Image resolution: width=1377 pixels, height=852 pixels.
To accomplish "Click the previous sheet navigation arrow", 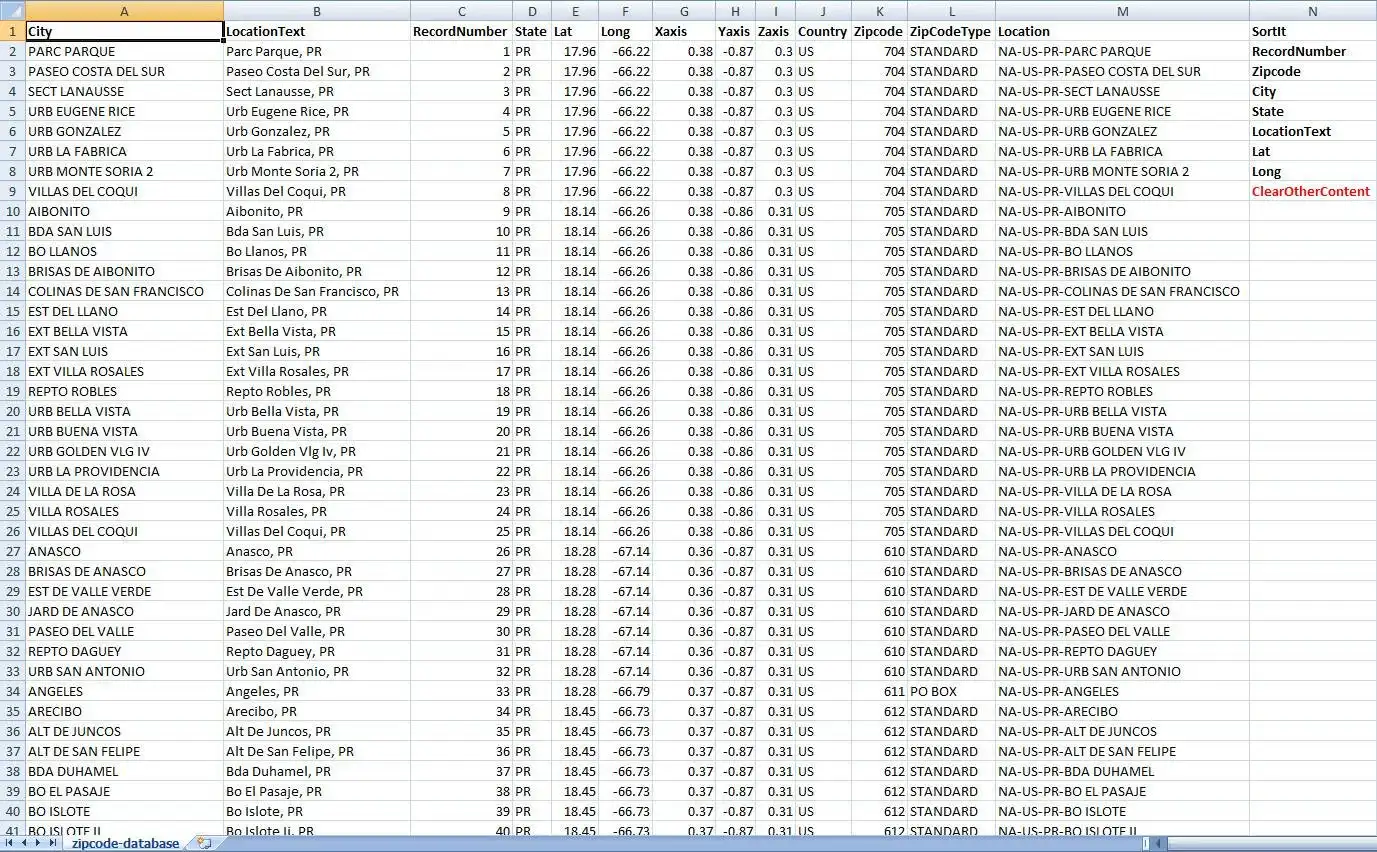I will [24, 843].
